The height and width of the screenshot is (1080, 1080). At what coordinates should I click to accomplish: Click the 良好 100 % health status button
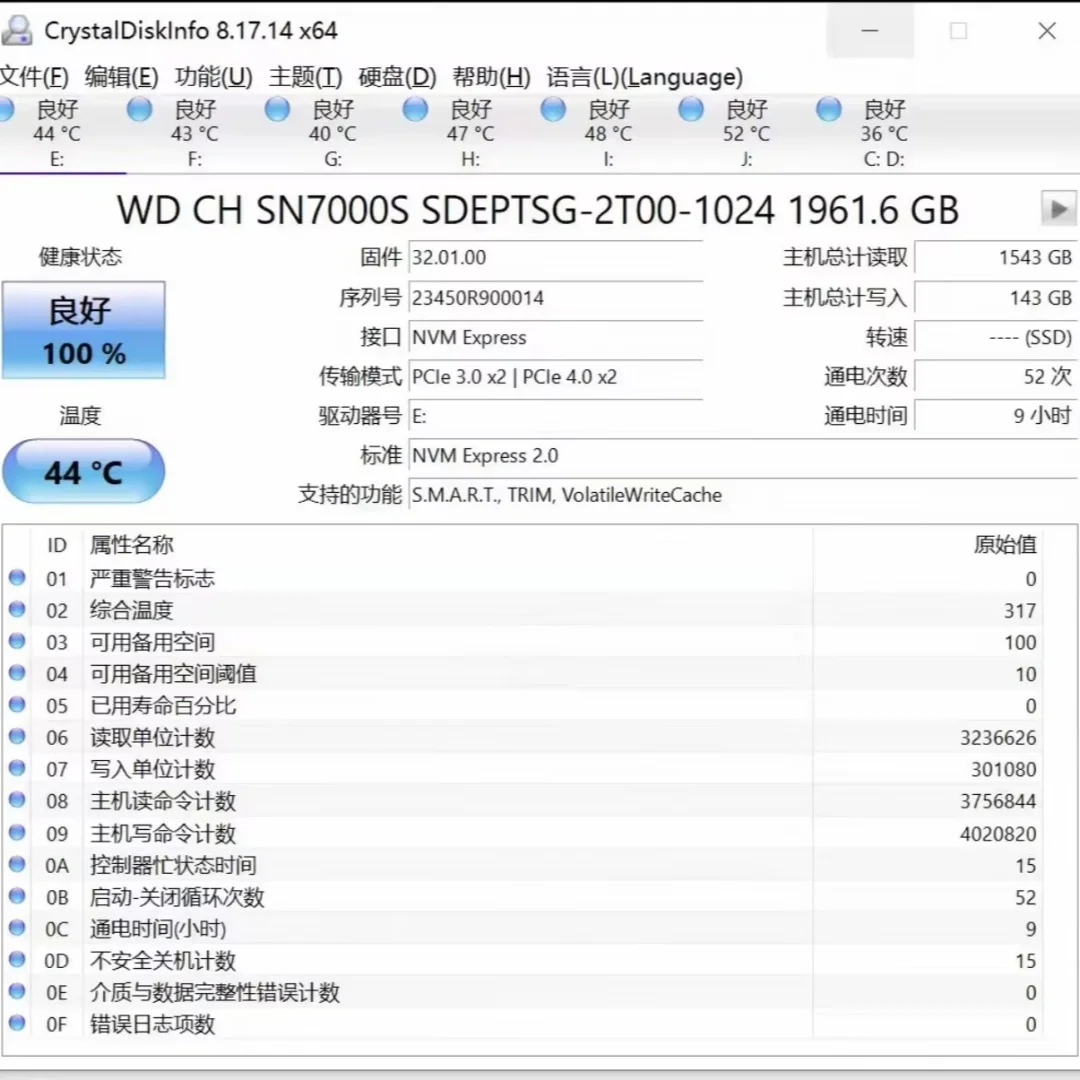pos(83,330)
